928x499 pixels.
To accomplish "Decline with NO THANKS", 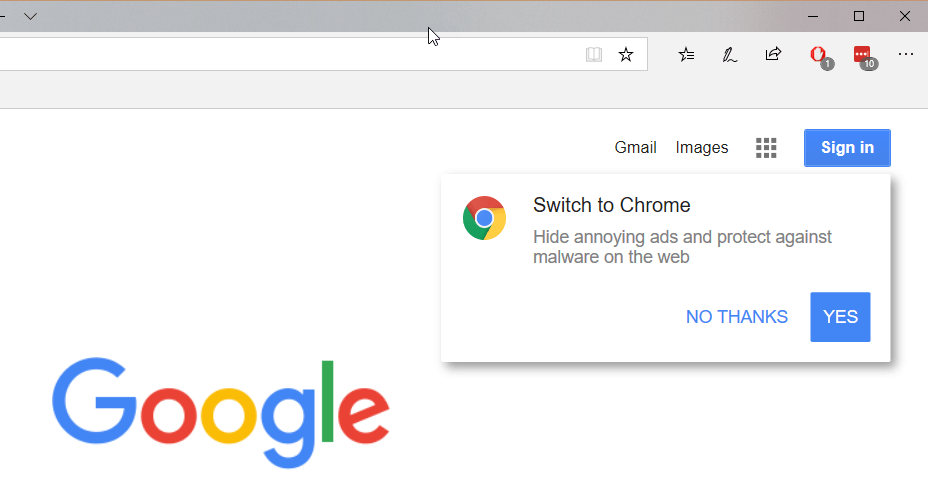I will pos(737,317).
